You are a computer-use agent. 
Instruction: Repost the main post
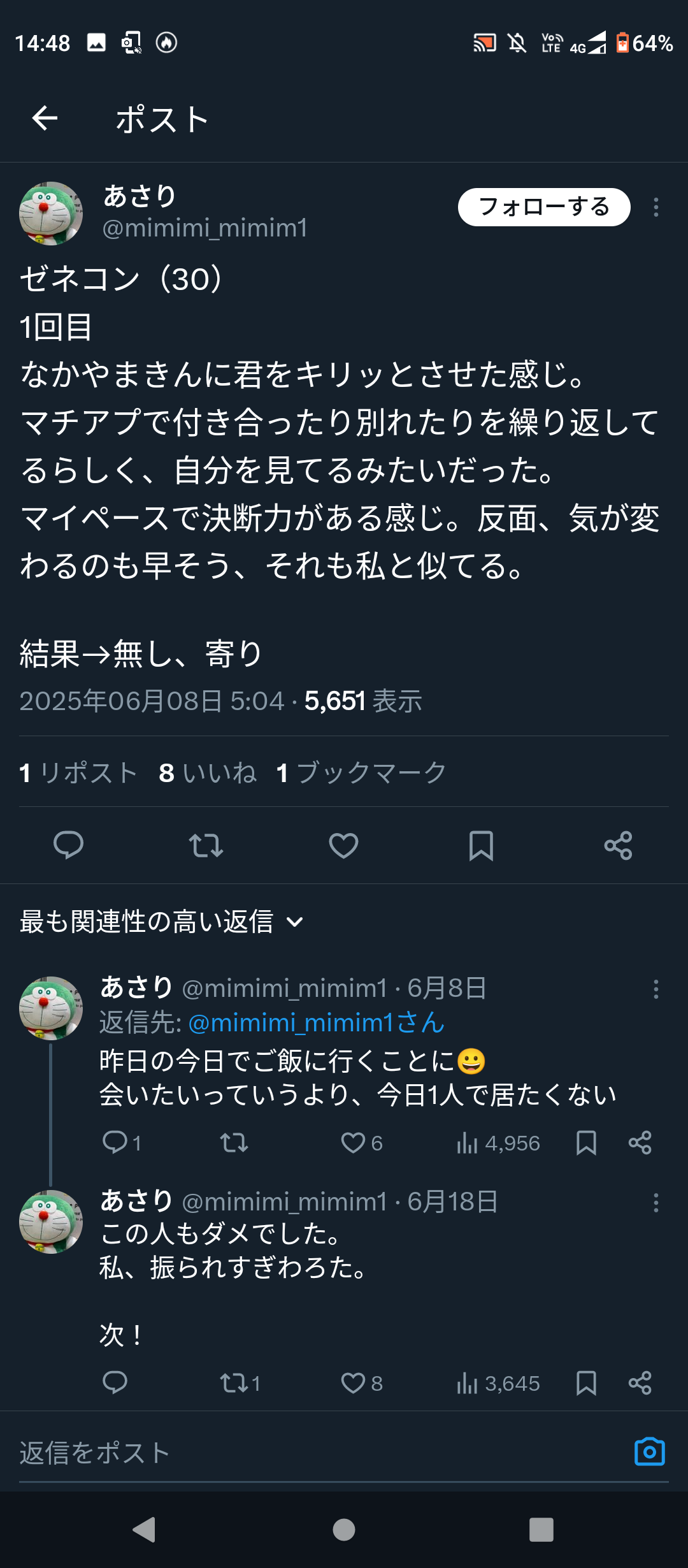(x=206, y=845)
